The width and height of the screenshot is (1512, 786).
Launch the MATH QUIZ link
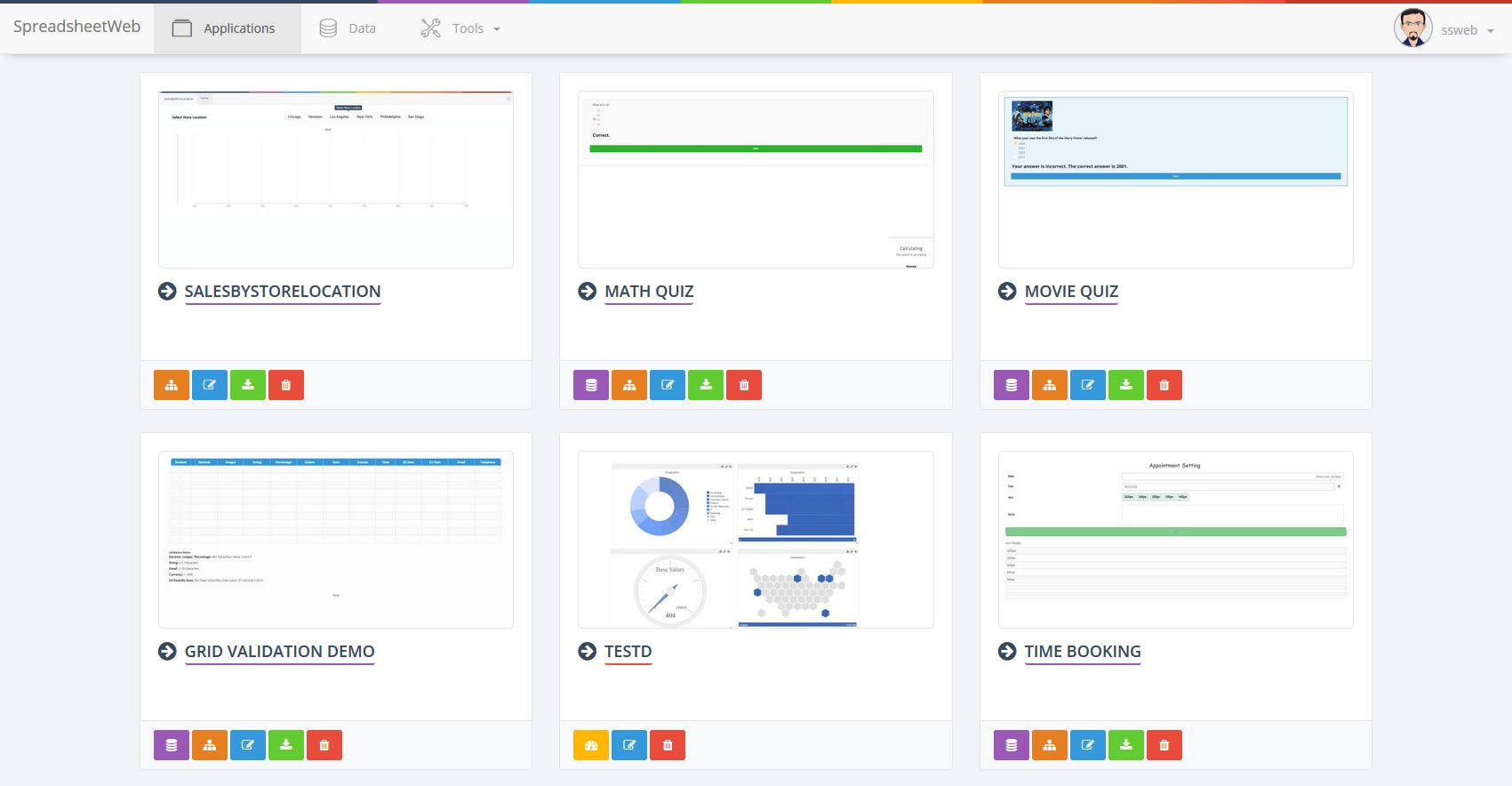(x=649, y=292)
